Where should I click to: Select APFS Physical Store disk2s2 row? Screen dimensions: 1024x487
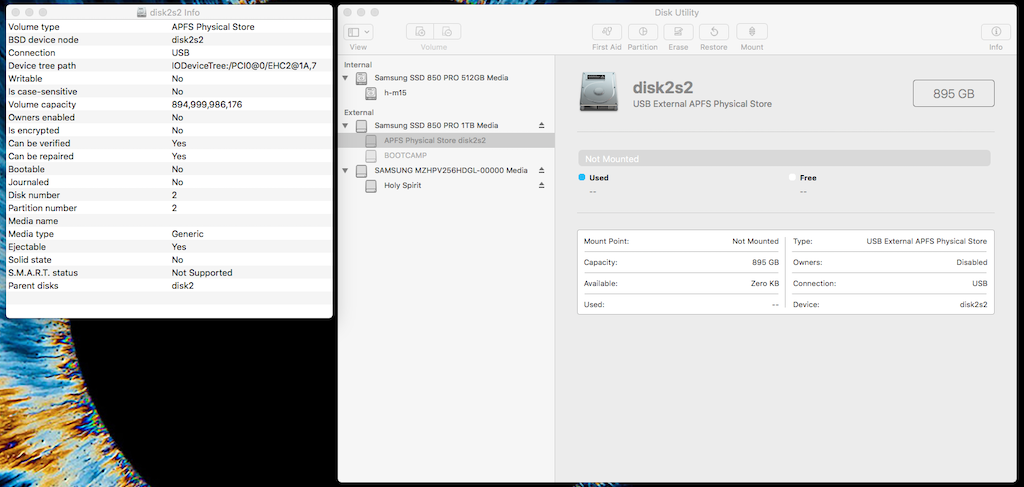(x=446, y=140)
